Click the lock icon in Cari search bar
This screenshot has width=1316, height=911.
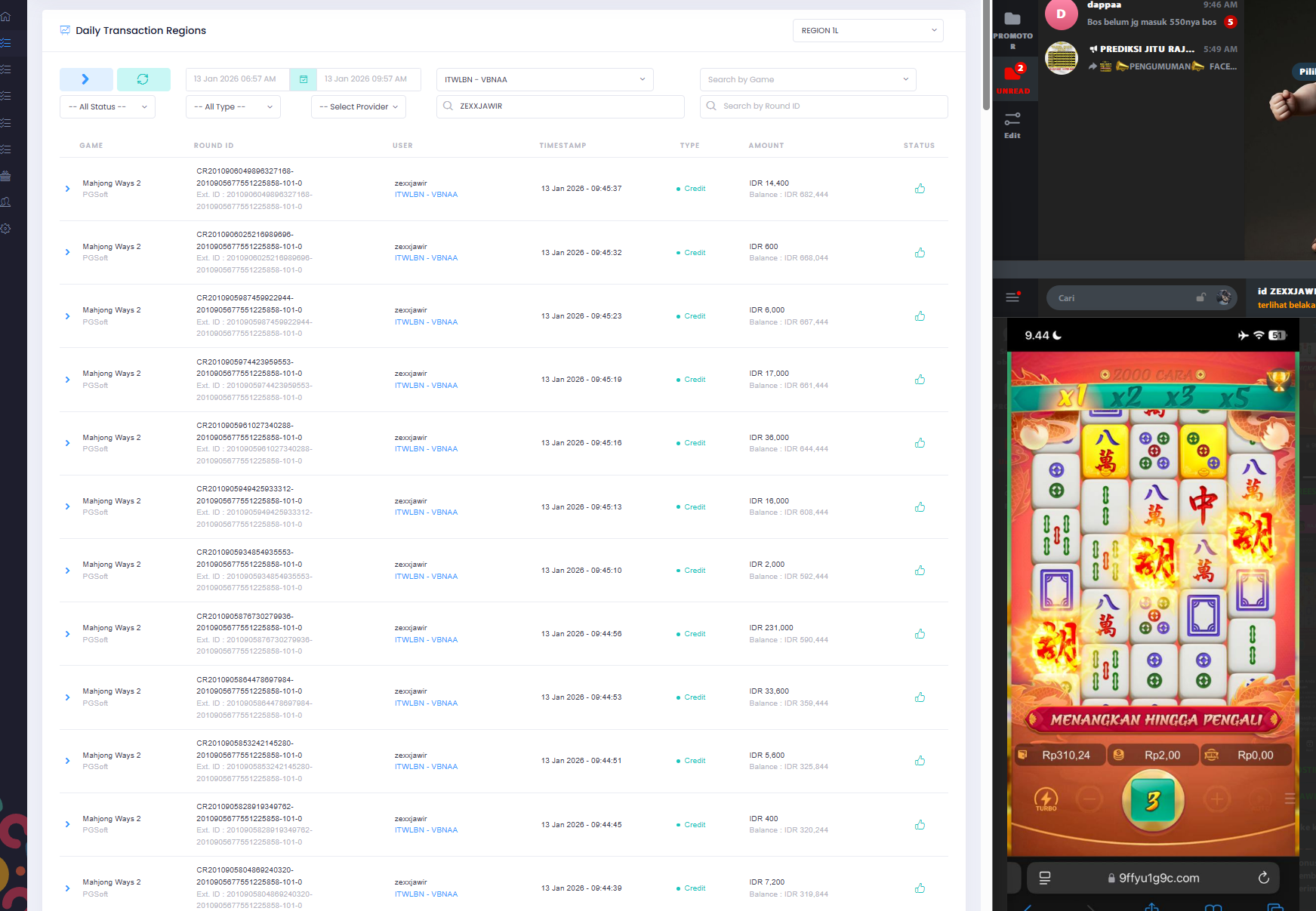click(1200, 297)
